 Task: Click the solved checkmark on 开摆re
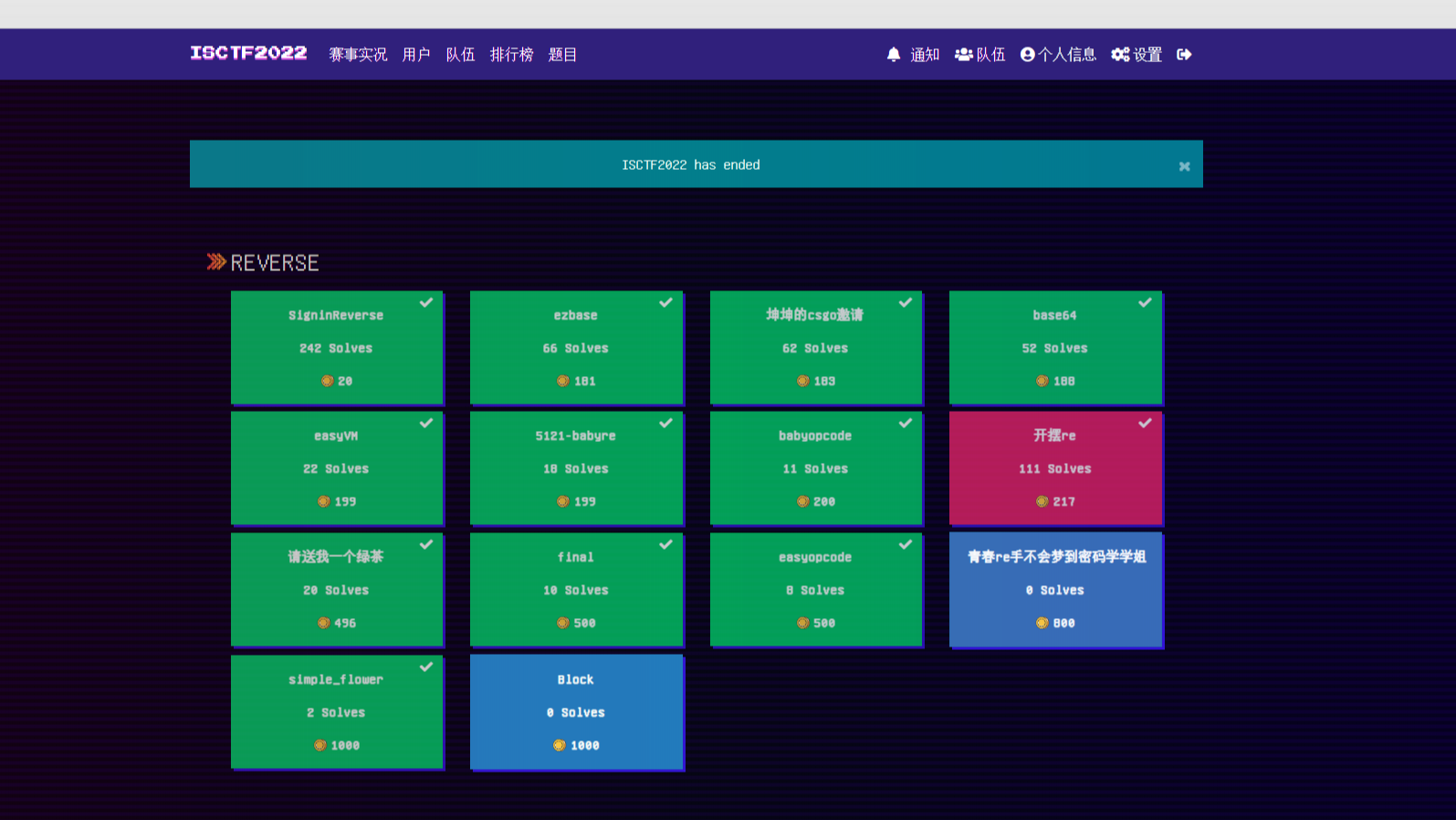[1145, 423]
